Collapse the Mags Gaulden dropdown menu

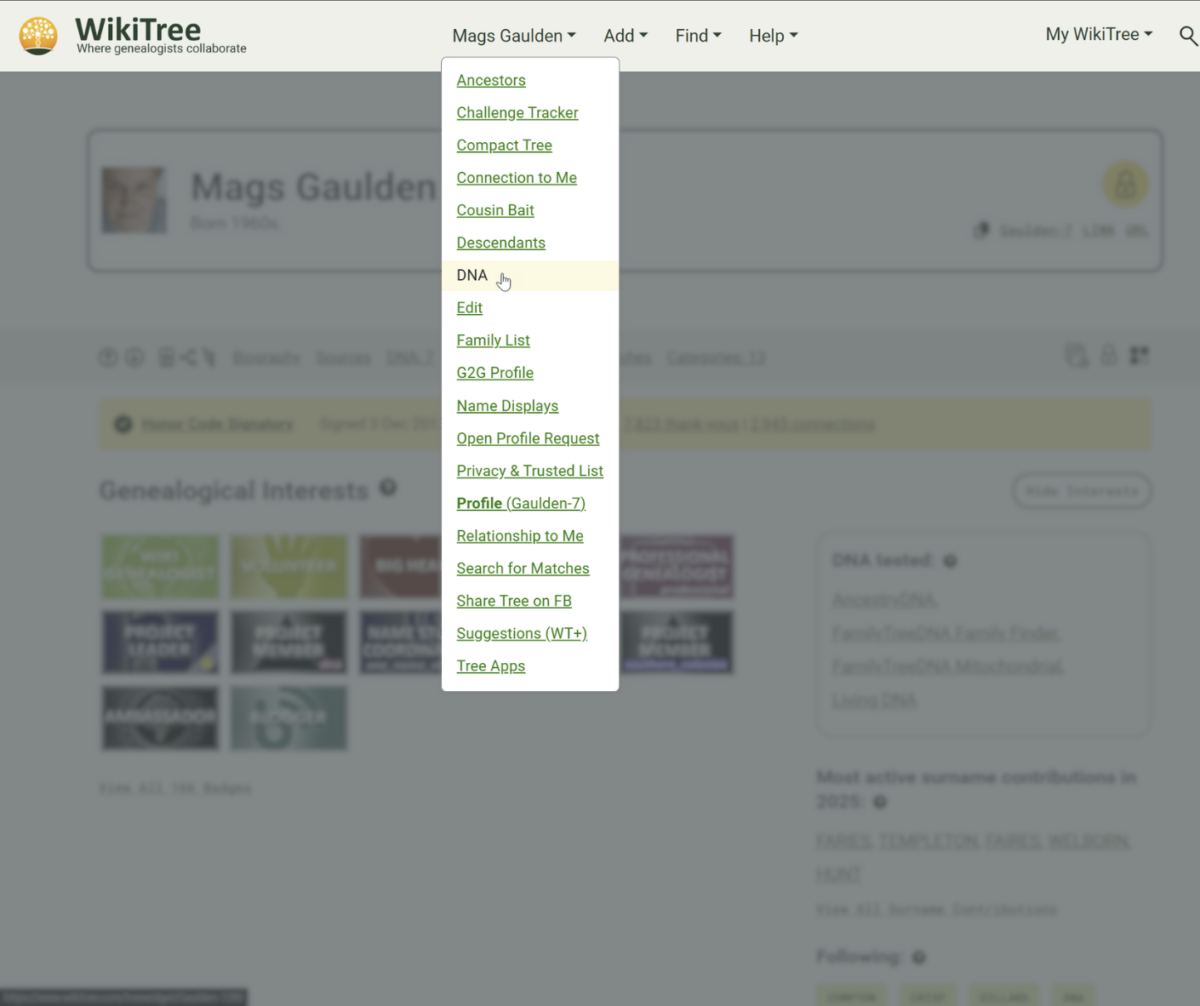[x=514, y=35]
